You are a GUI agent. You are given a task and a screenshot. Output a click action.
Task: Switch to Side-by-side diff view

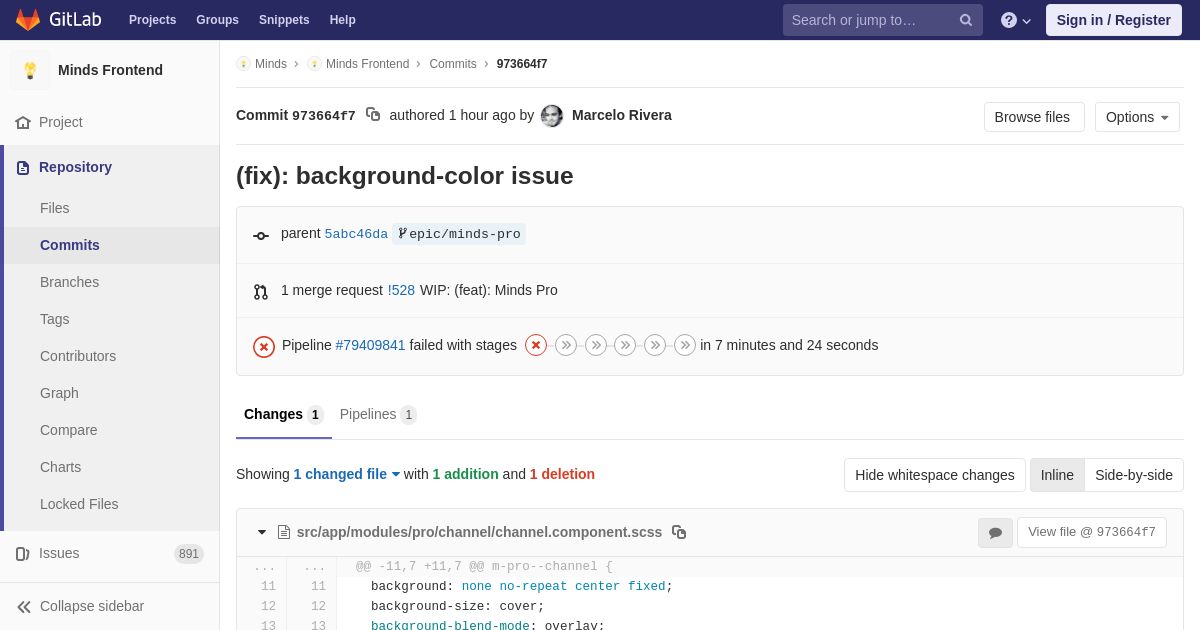(x=1133, y=475)
